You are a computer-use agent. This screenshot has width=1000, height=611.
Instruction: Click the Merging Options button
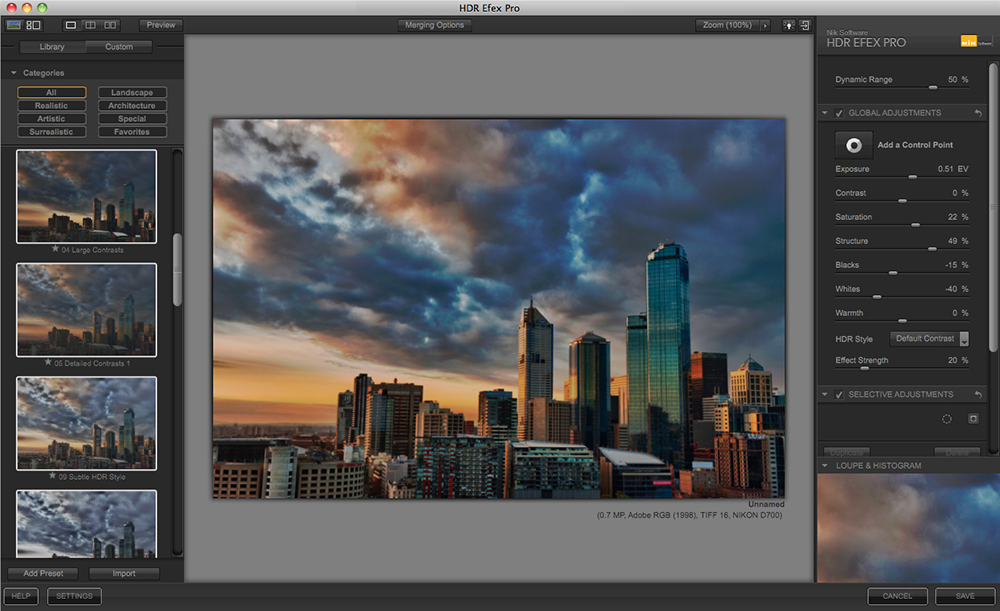click(x=435, y=25)
